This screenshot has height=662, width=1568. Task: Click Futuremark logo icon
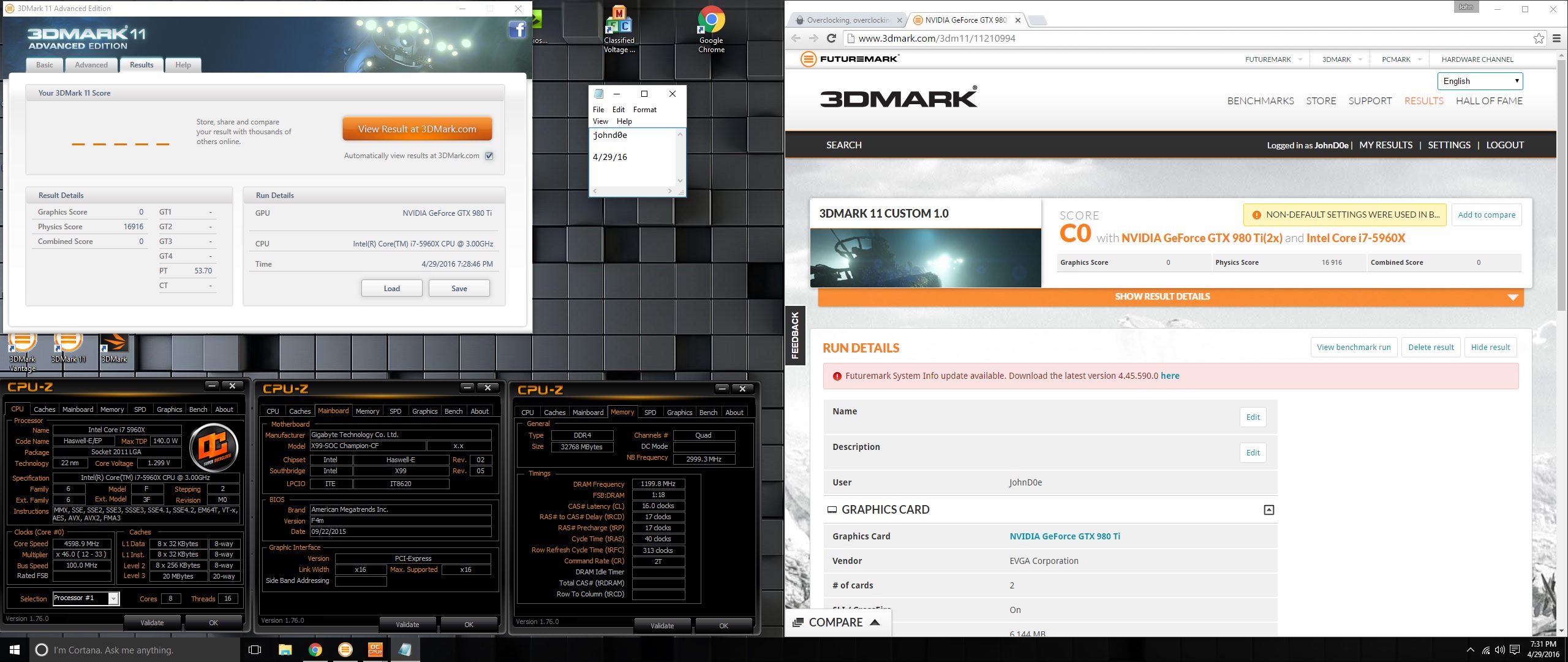809,59
